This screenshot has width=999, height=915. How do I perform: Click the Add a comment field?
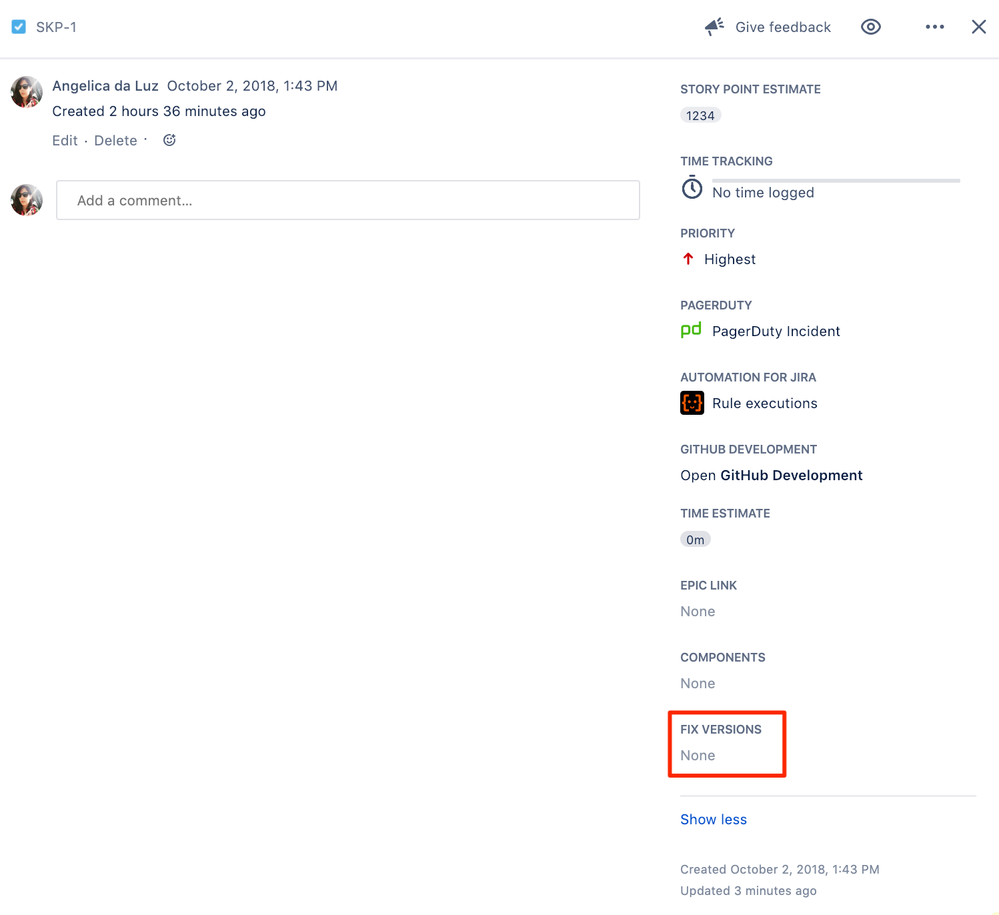(x=347, y=200)
